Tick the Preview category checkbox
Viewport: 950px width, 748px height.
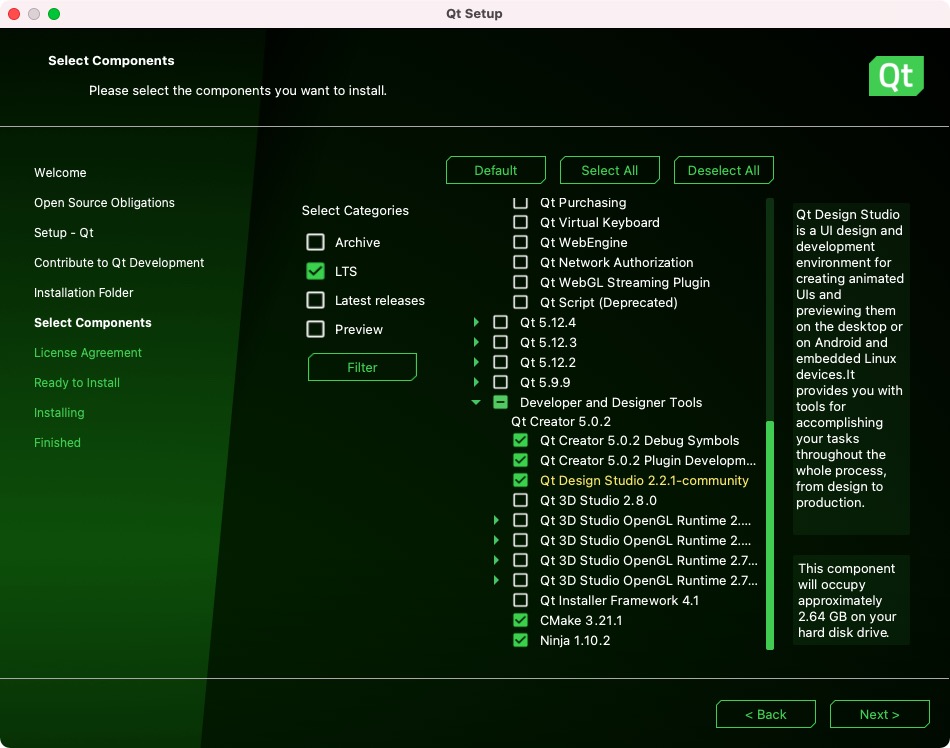316,329
